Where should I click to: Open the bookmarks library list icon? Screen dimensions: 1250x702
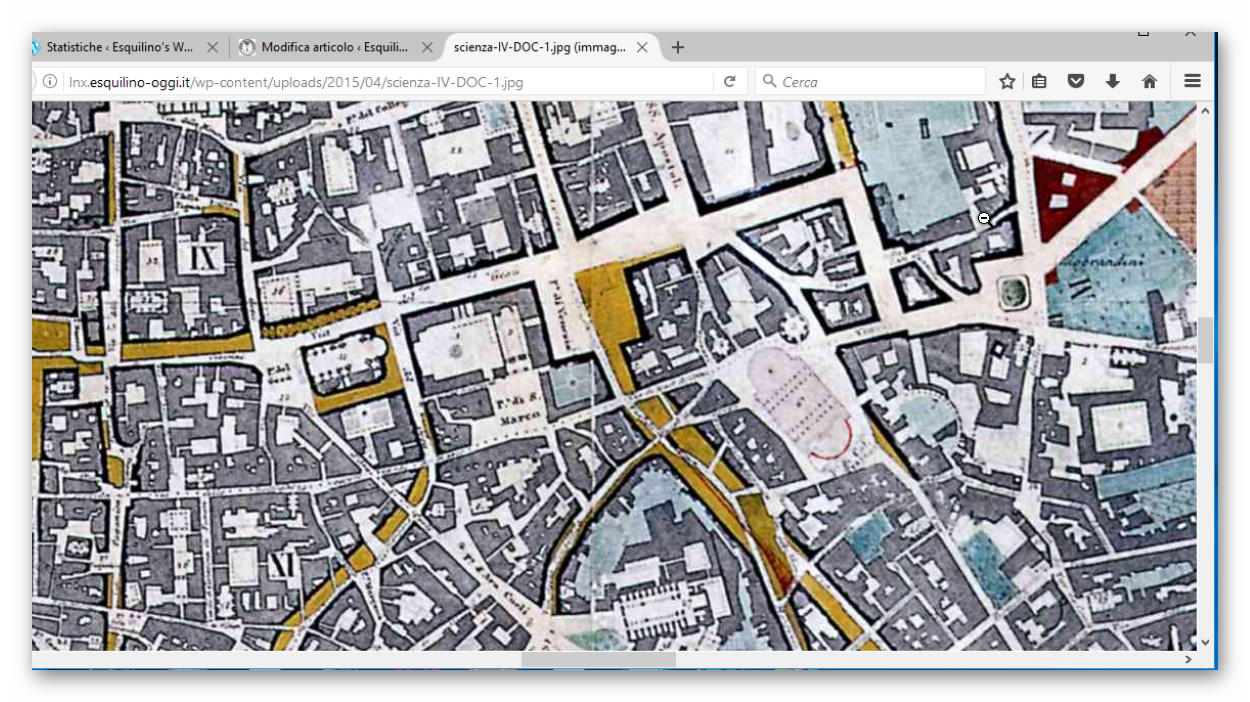point(1040,82)
